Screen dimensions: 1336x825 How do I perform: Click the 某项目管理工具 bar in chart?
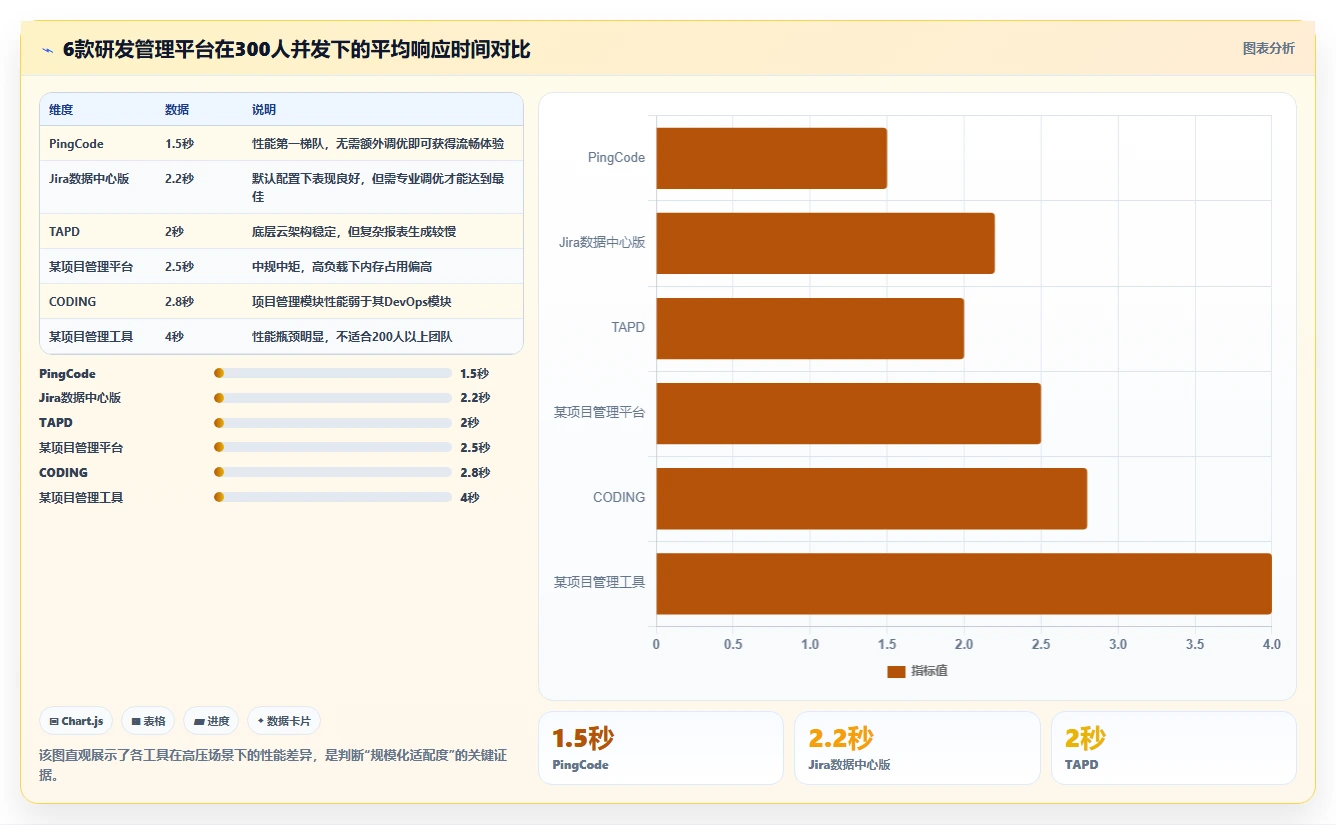click(x=964, y=583)
